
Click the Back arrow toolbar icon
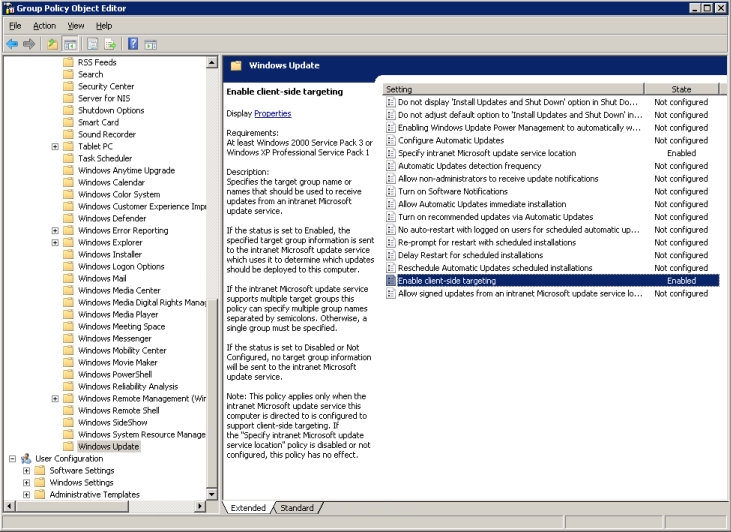[x=12, y=44]
